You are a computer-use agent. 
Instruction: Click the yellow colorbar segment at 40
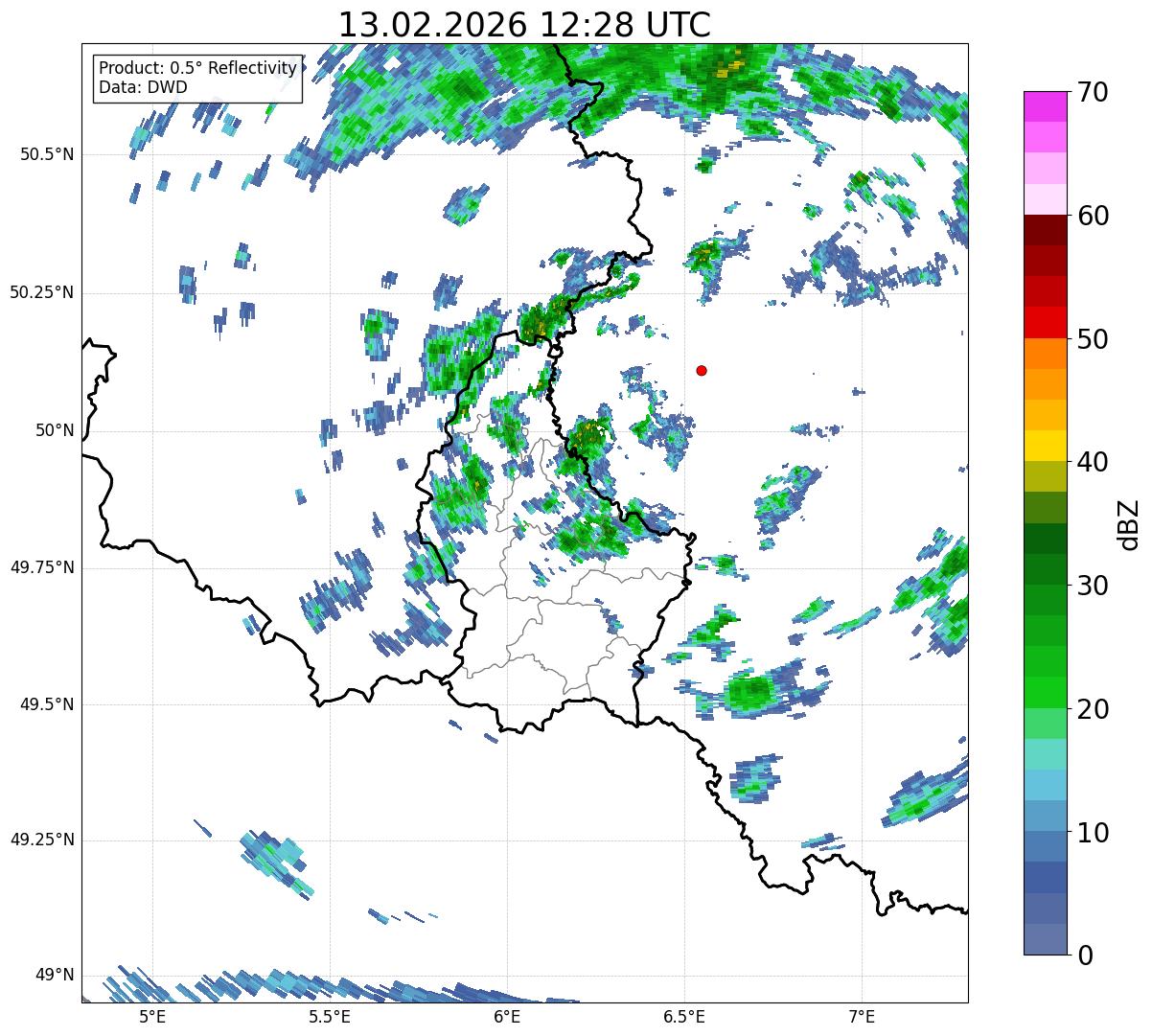tap(1045, 446)
